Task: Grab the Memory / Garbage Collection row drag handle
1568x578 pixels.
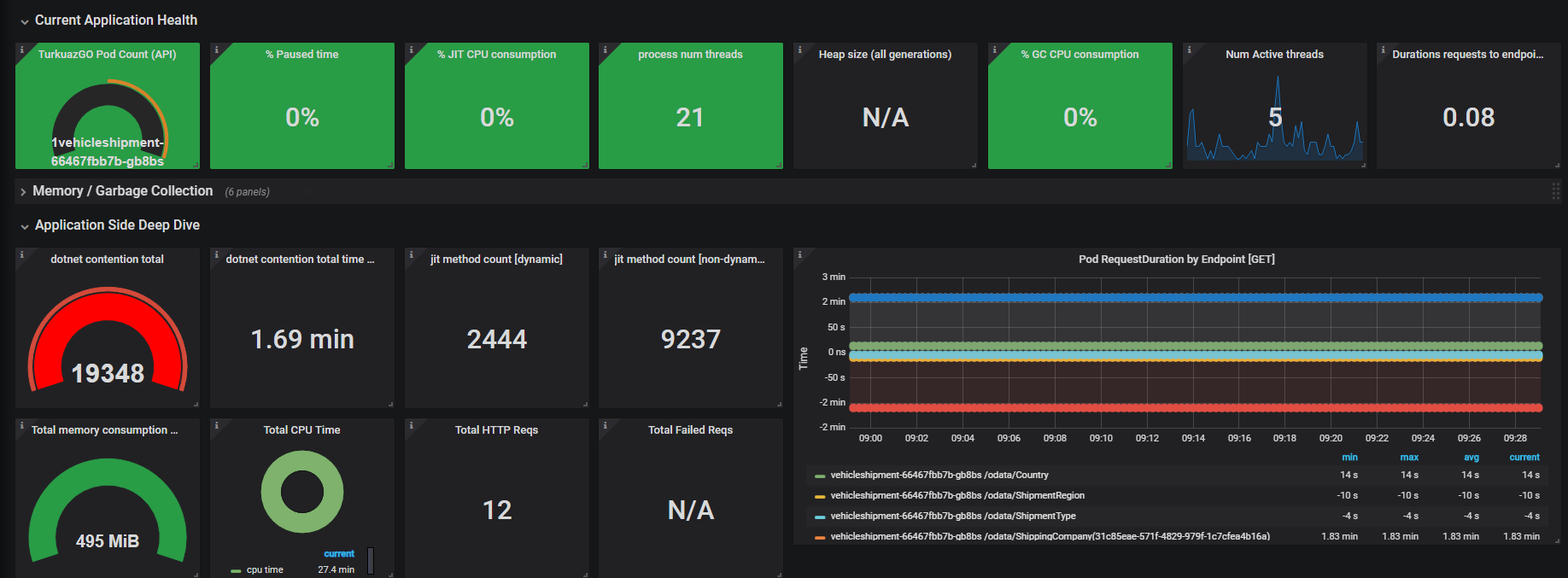Action: pos(1555,191)
